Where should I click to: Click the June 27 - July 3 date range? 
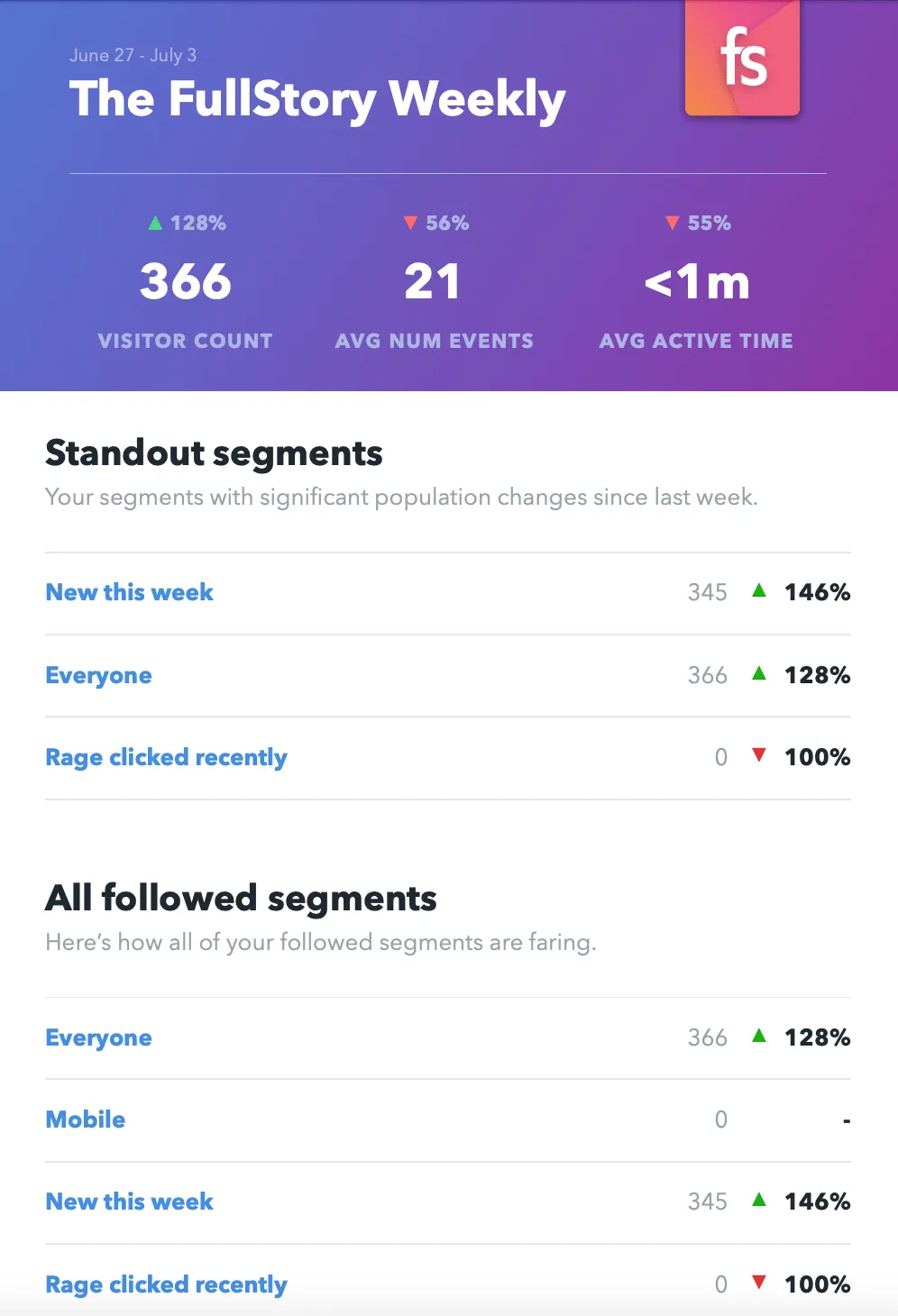click(x=133, y=55)
